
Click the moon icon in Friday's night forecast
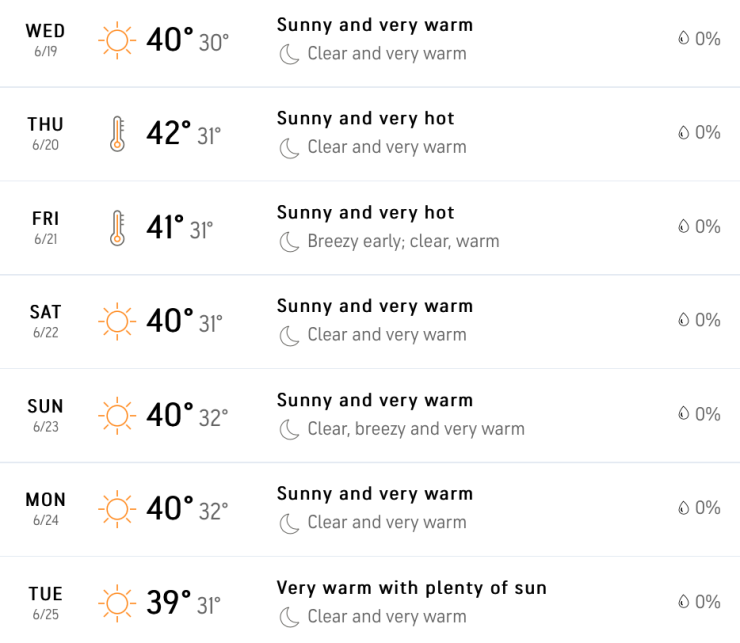[289, 241]
